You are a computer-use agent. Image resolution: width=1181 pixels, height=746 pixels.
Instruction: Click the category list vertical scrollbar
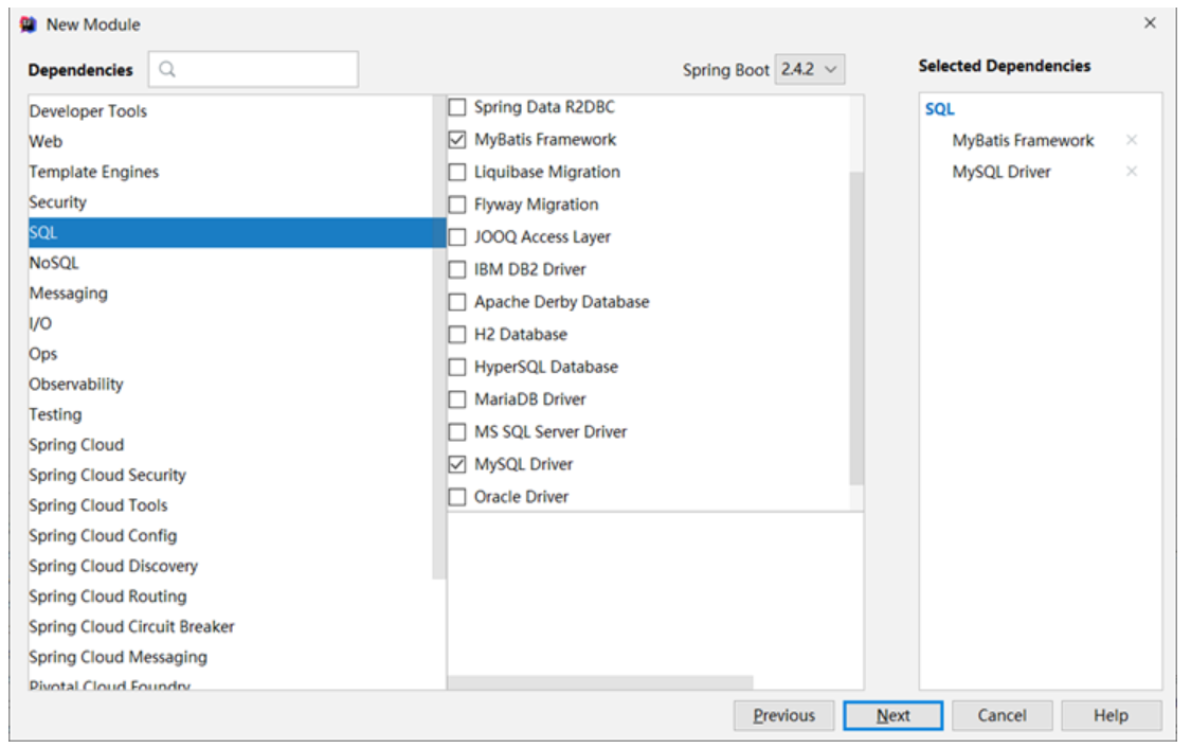click(438, 337)
